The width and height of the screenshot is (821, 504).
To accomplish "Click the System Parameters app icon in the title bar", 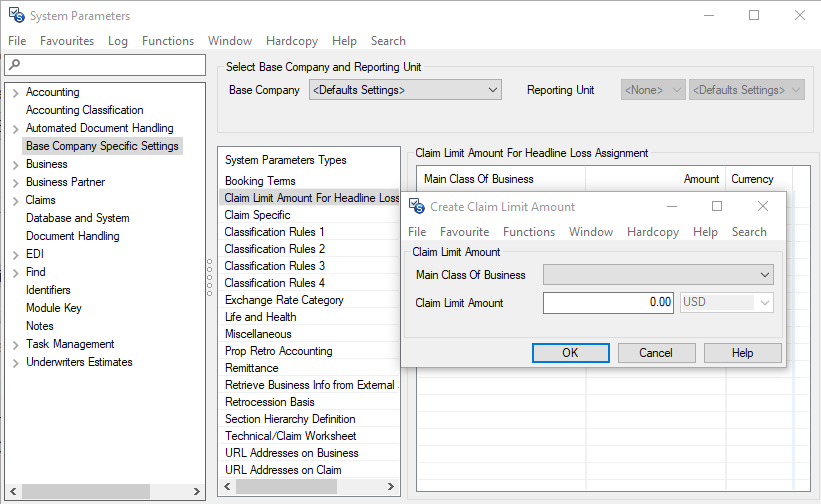I will coord(15,16).
